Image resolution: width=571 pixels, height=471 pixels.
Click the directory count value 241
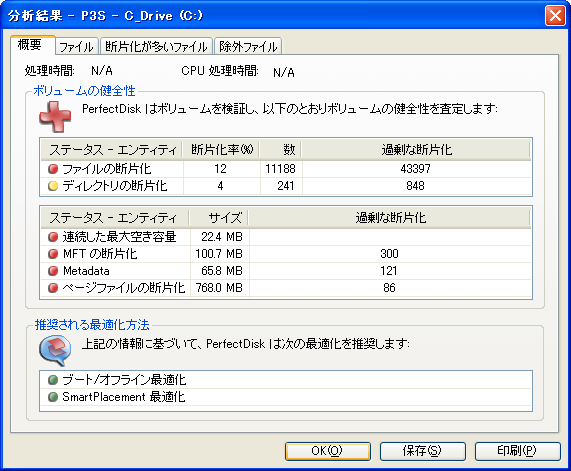click(286, 186)
